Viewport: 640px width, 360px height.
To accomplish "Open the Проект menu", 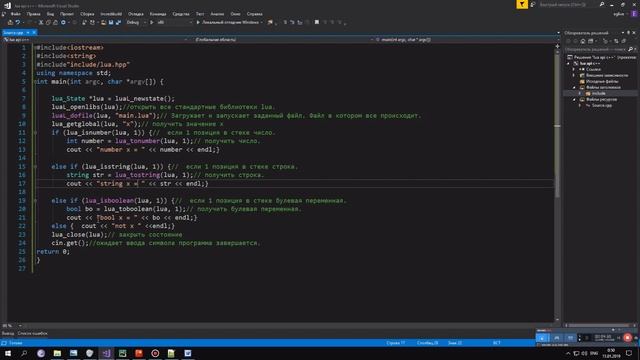I will coord(67,14).
